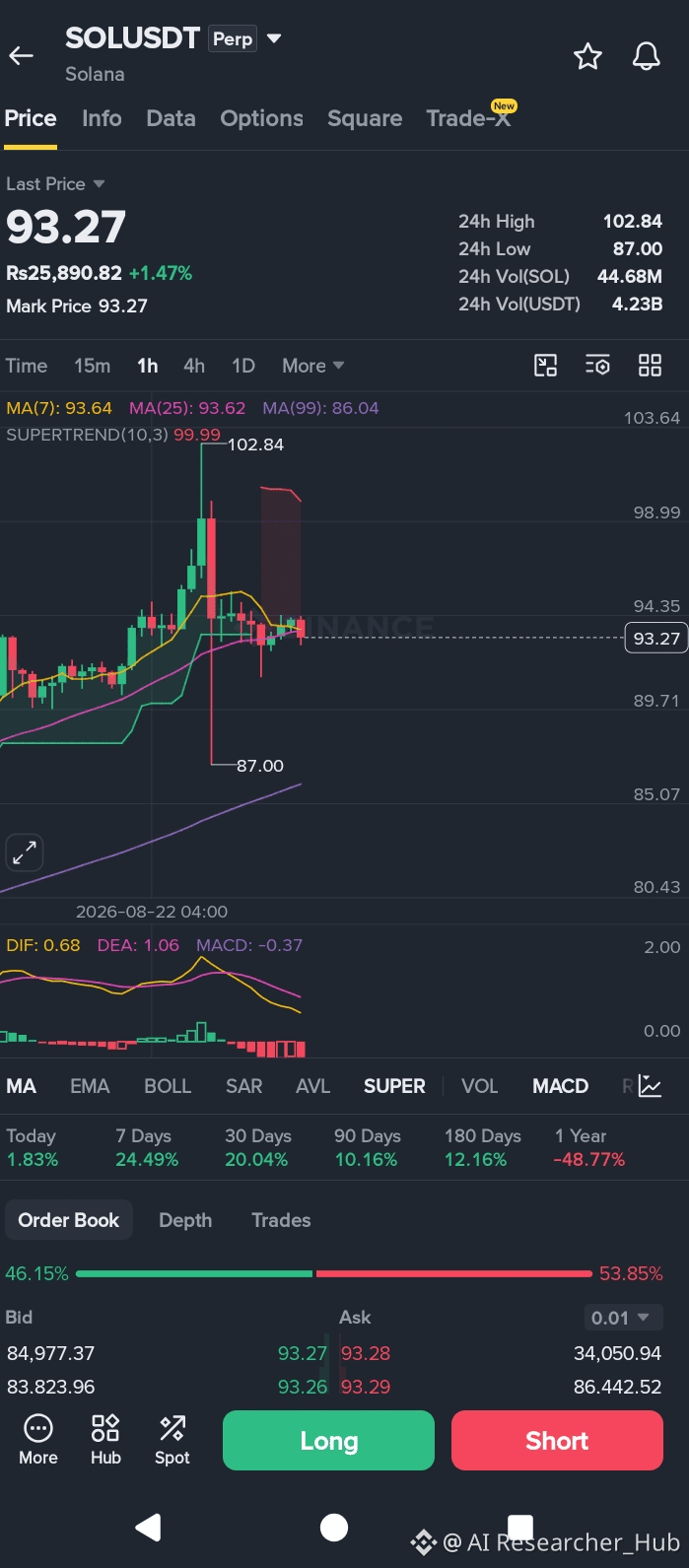Tap the 24h High 102.84 value
The width and height of the screenshot is (689, 1568).
click(633, 222)
